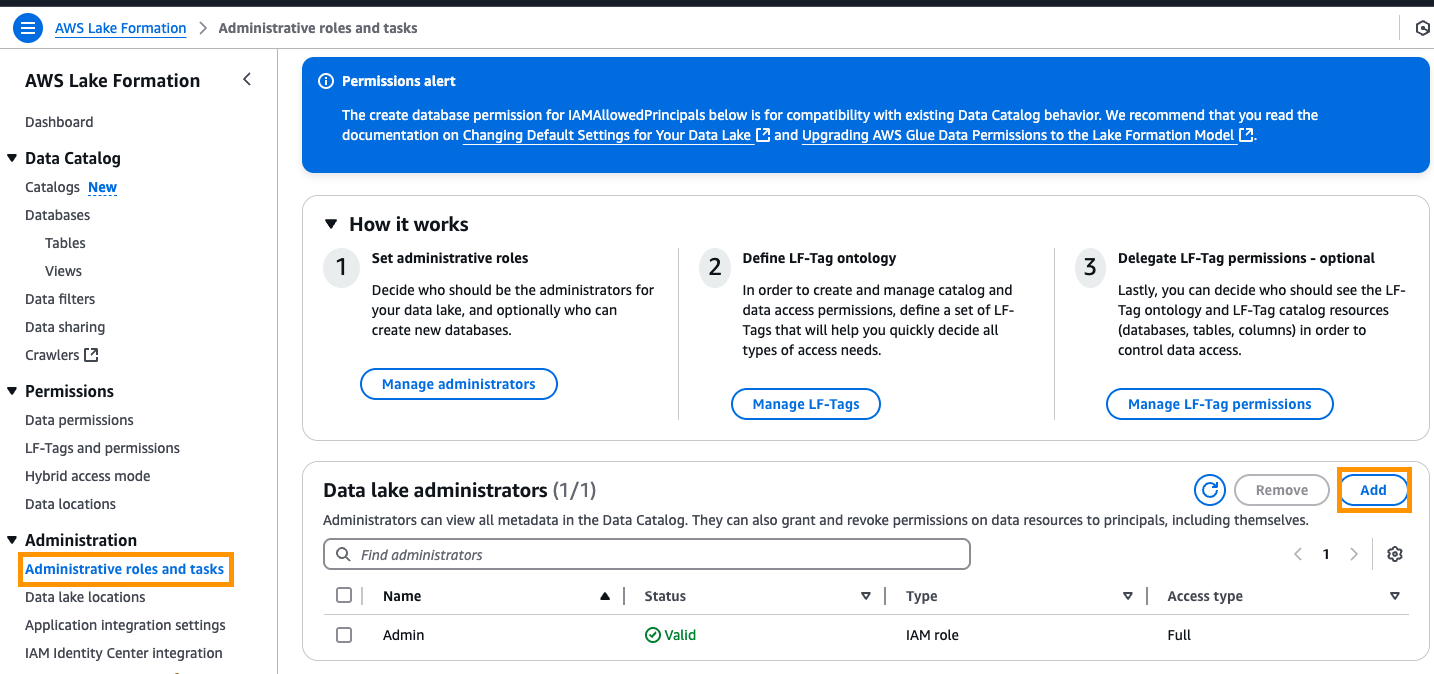The width and height of the screenshot is (1434, 674).
Task: Focus the Find administrators search field
Action: click(x=647, y=554)
